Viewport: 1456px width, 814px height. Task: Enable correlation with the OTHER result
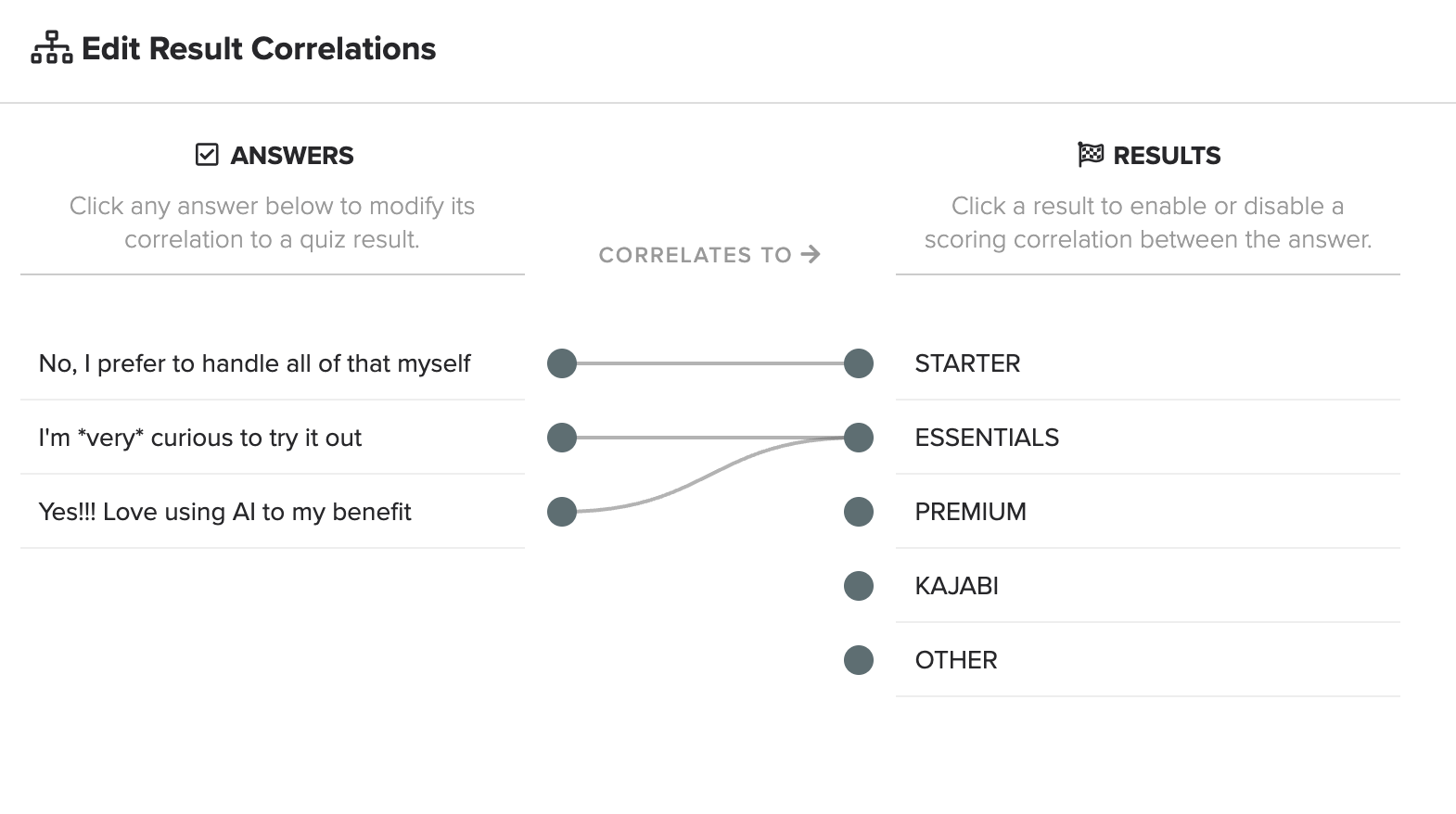[956, 660]
